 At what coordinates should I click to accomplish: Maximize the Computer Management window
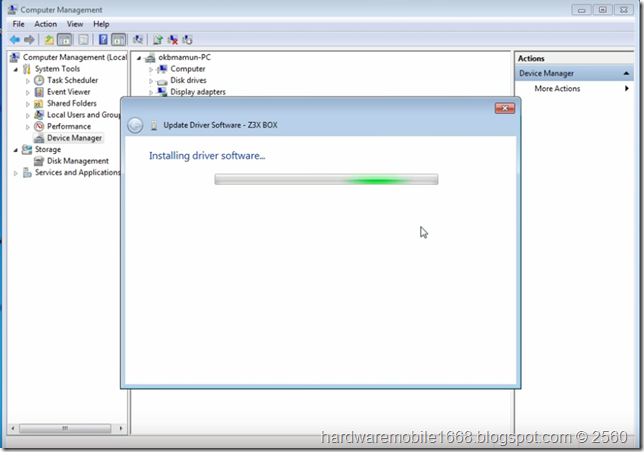pos(603,10)
